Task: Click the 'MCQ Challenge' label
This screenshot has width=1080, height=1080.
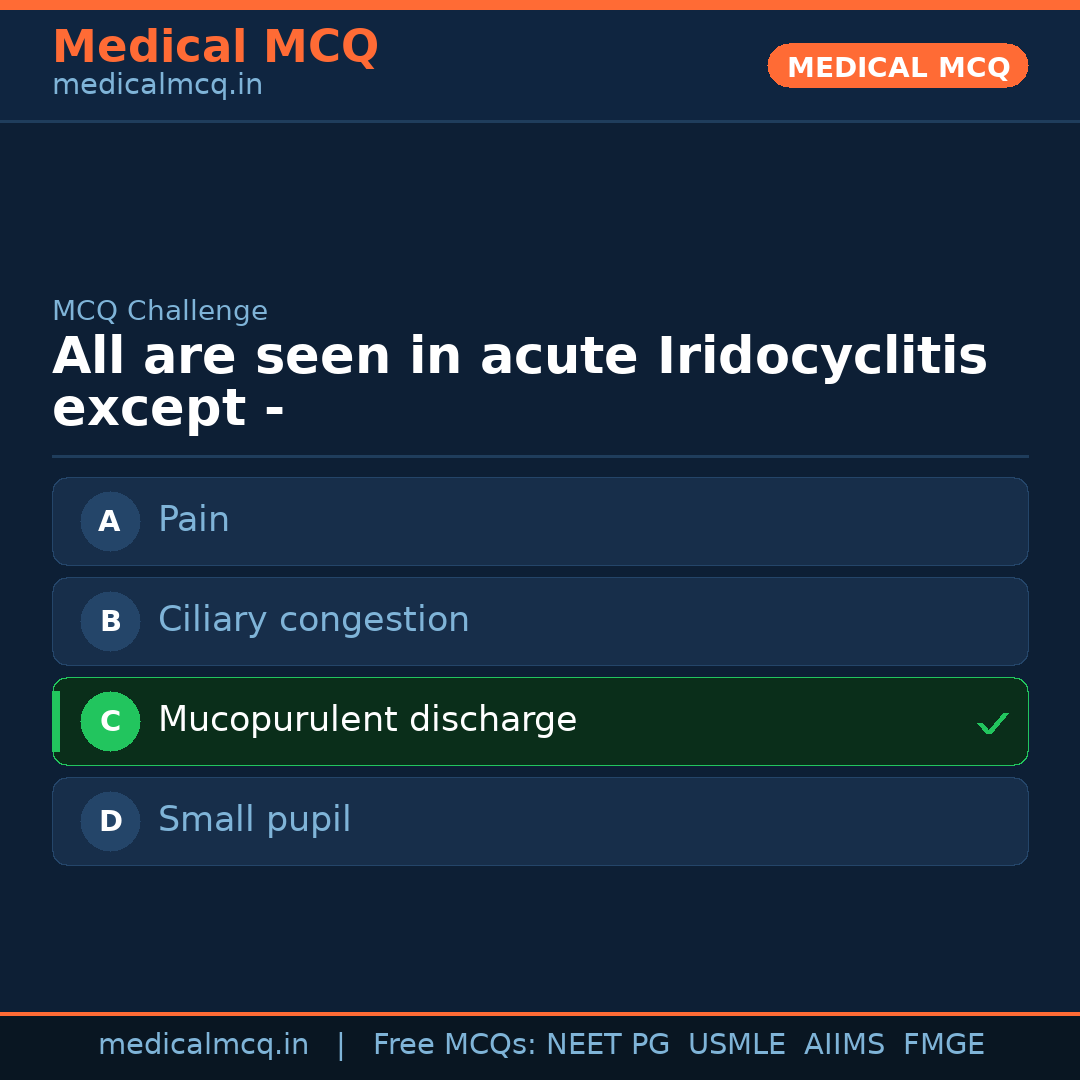Action: pyautogui.click(x=160, y=311)
